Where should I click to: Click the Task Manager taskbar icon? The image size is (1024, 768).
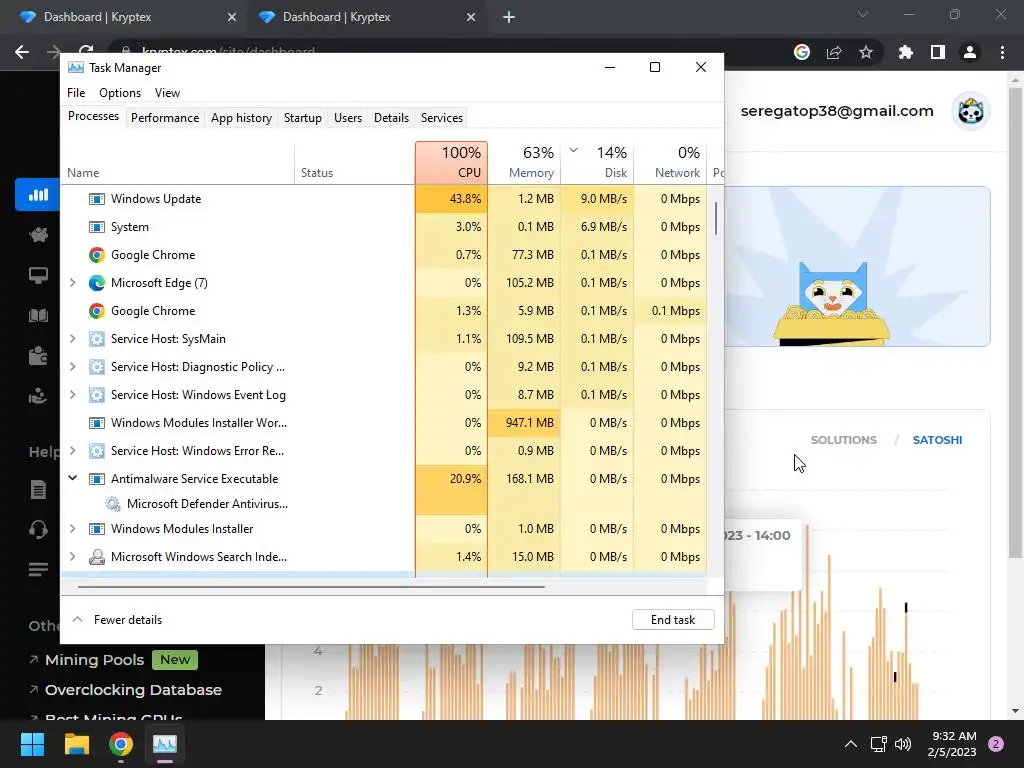coord(165,744)
